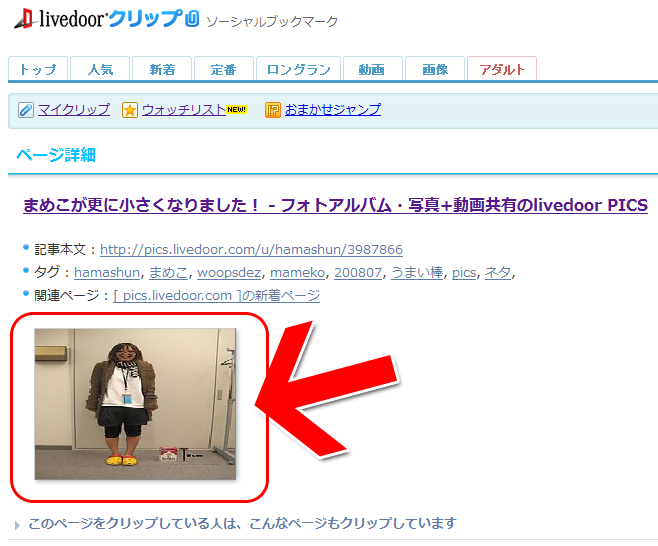
Task: Click the pics tag
Action: [x=464, y=273]
